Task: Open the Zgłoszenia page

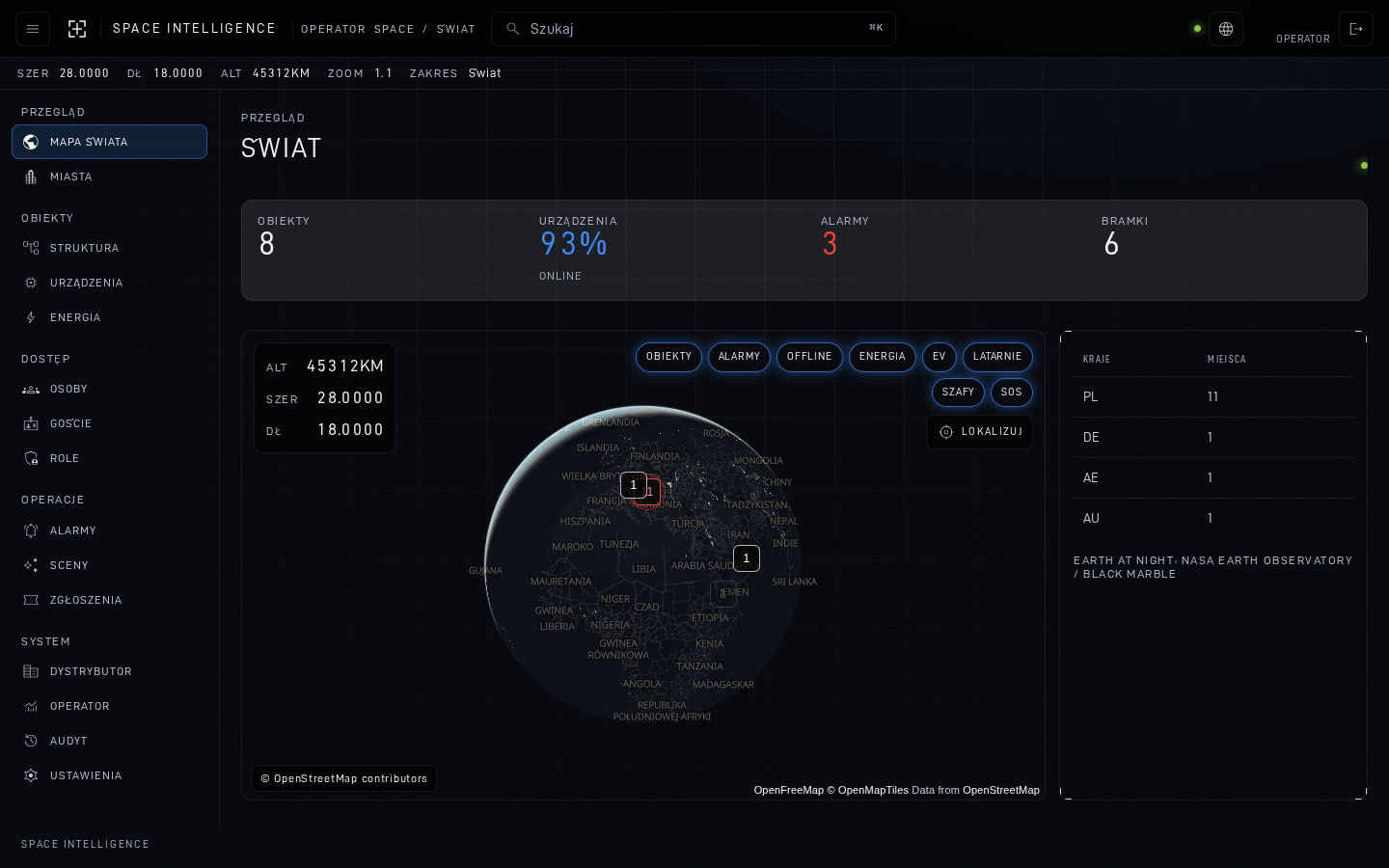Action: [x=109, y=600]
